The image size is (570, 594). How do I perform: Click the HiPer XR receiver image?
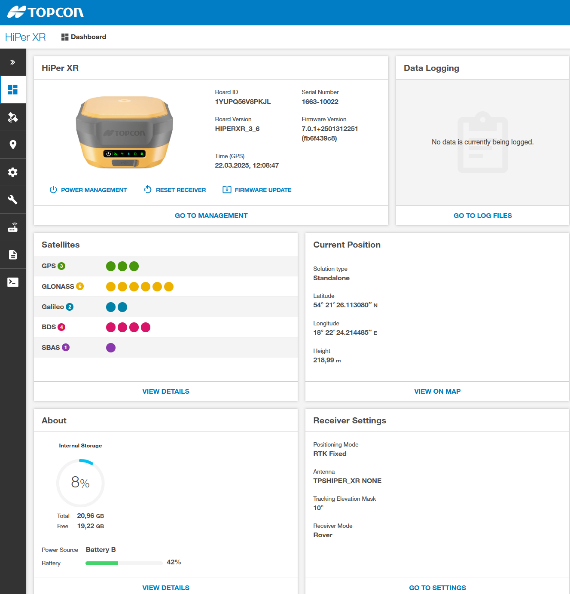[x=125, y=132]
